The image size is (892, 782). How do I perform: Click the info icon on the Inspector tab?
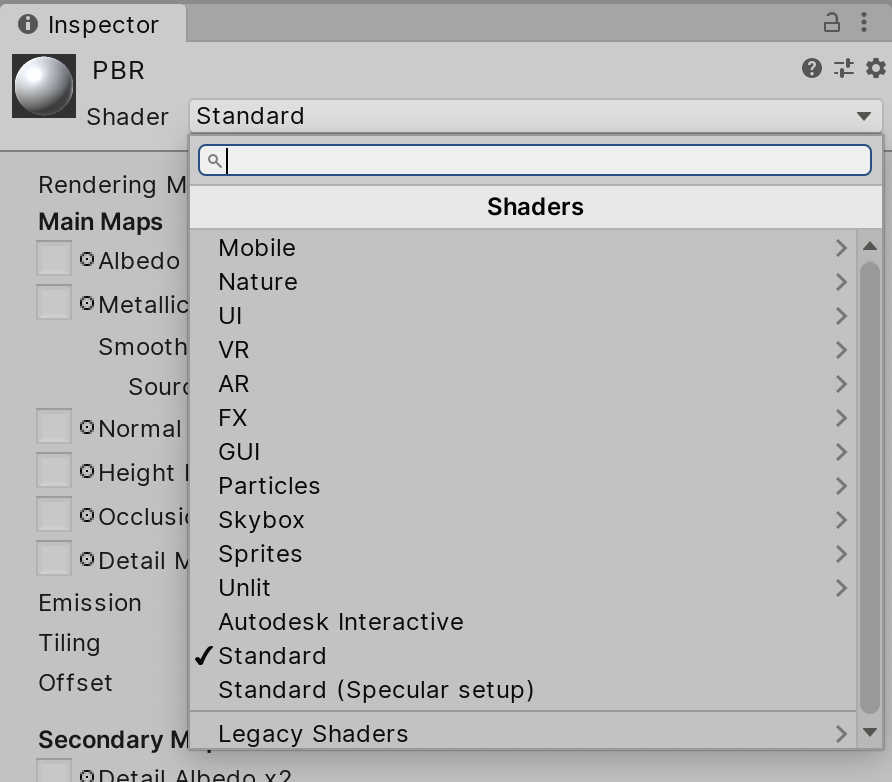point(26,22)
